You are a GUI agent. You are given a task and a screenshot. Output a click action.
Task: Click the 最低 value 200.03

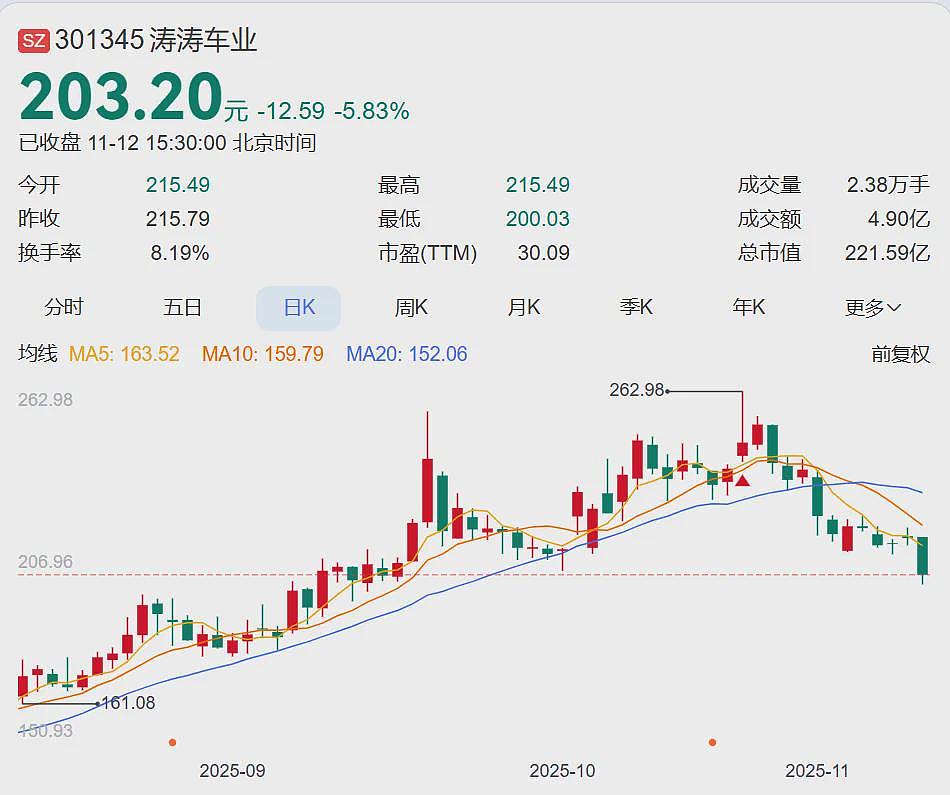tap(537, 219)
